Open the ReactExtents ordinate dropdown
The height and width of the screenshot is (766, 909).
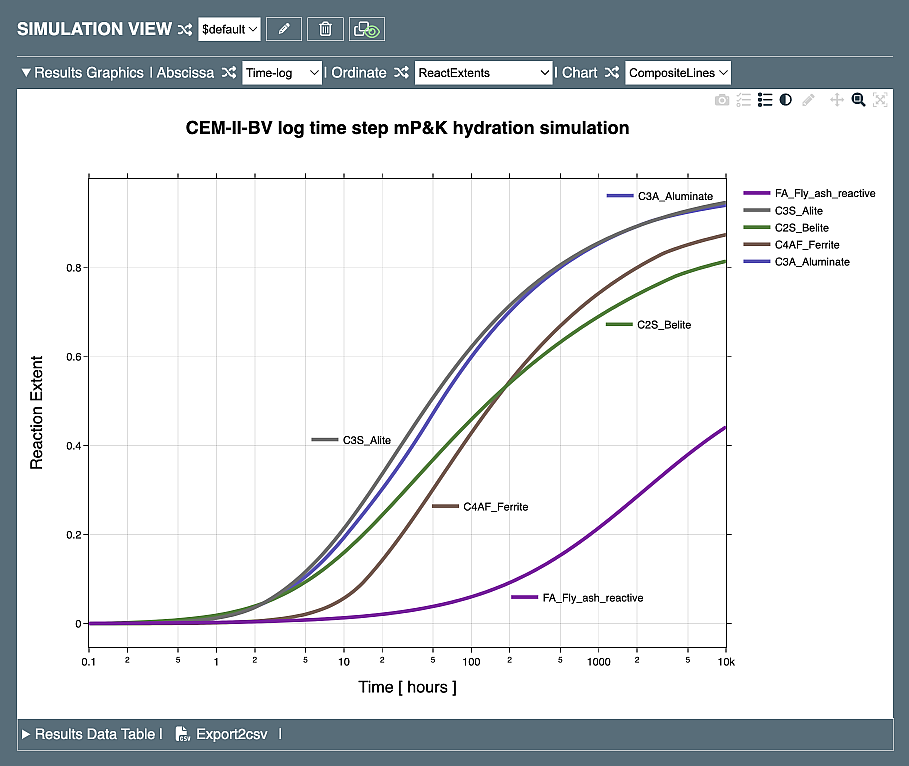484,73
